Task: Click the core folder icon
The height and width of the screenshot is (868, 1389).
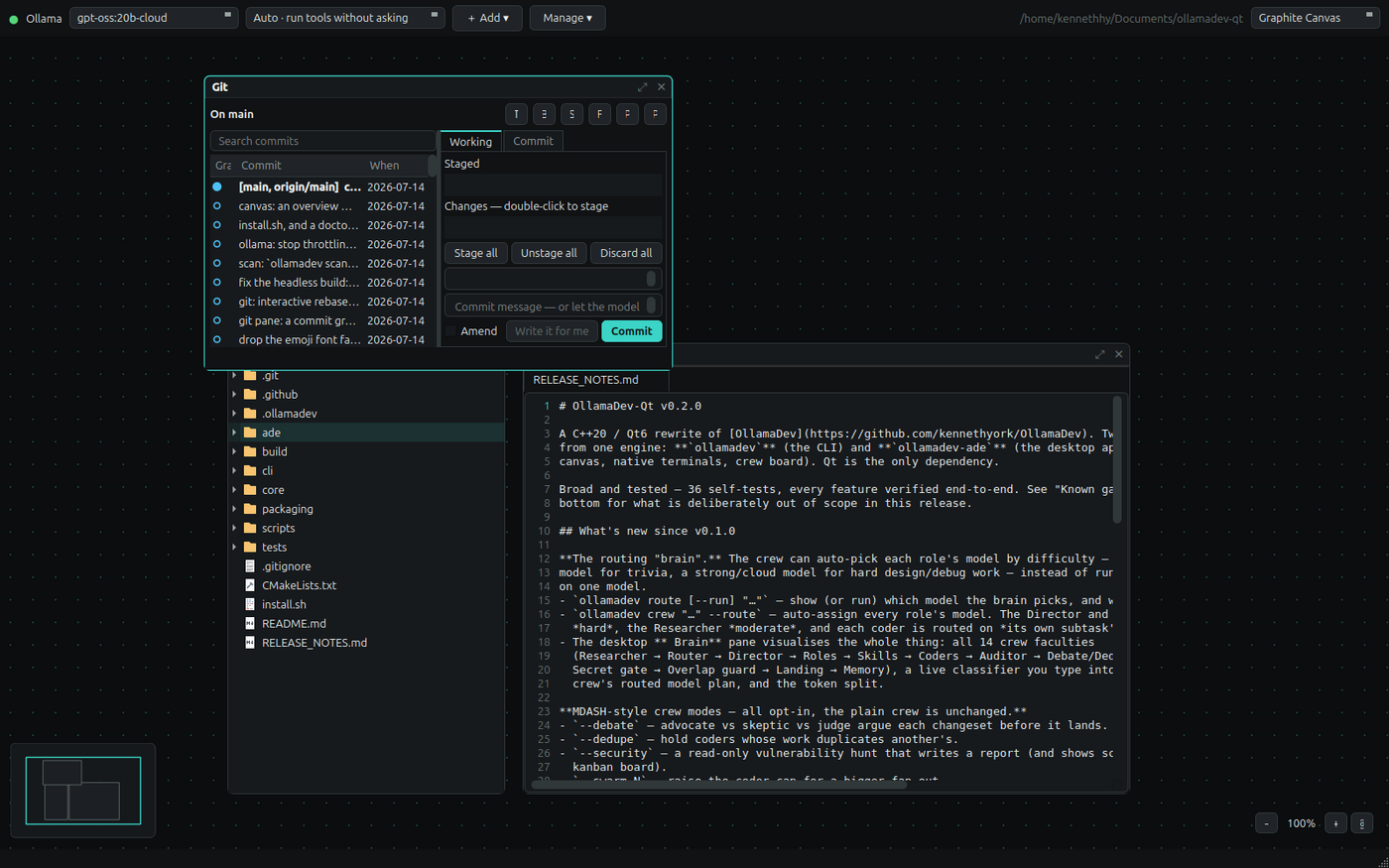Action: coord(250,490)
